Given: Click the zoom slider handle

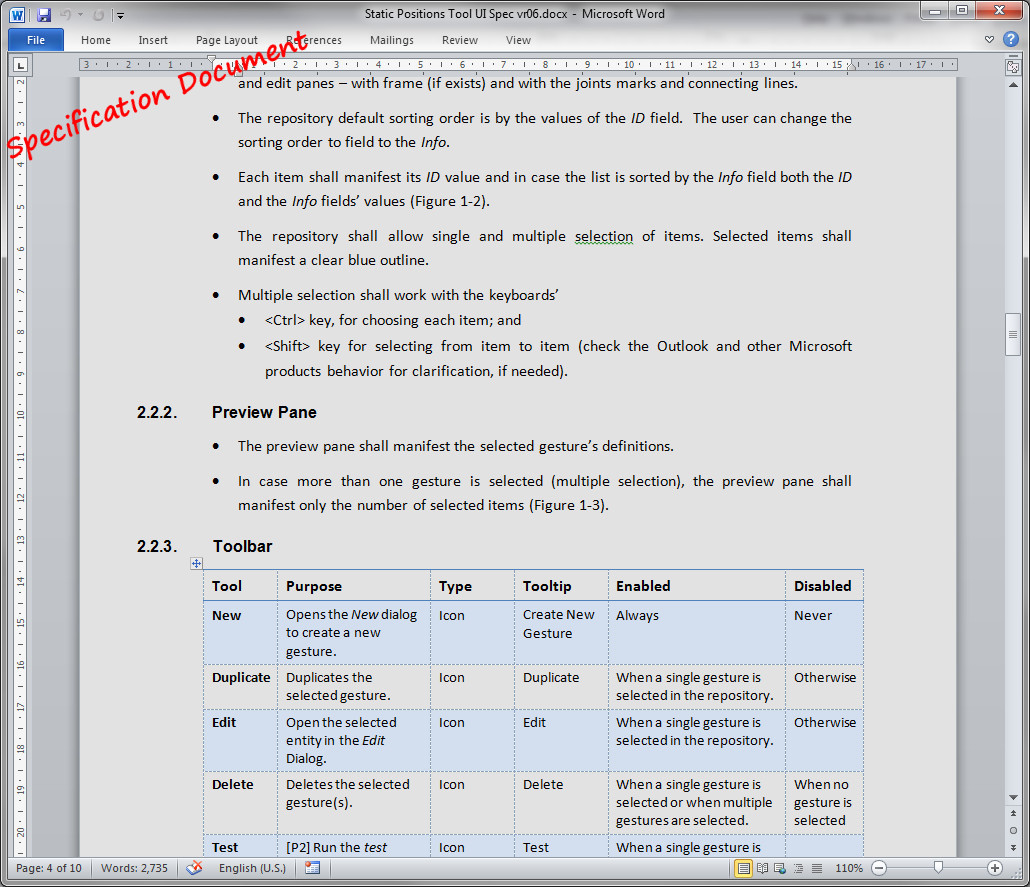Looking at the screenshot, I should [938, 868].
